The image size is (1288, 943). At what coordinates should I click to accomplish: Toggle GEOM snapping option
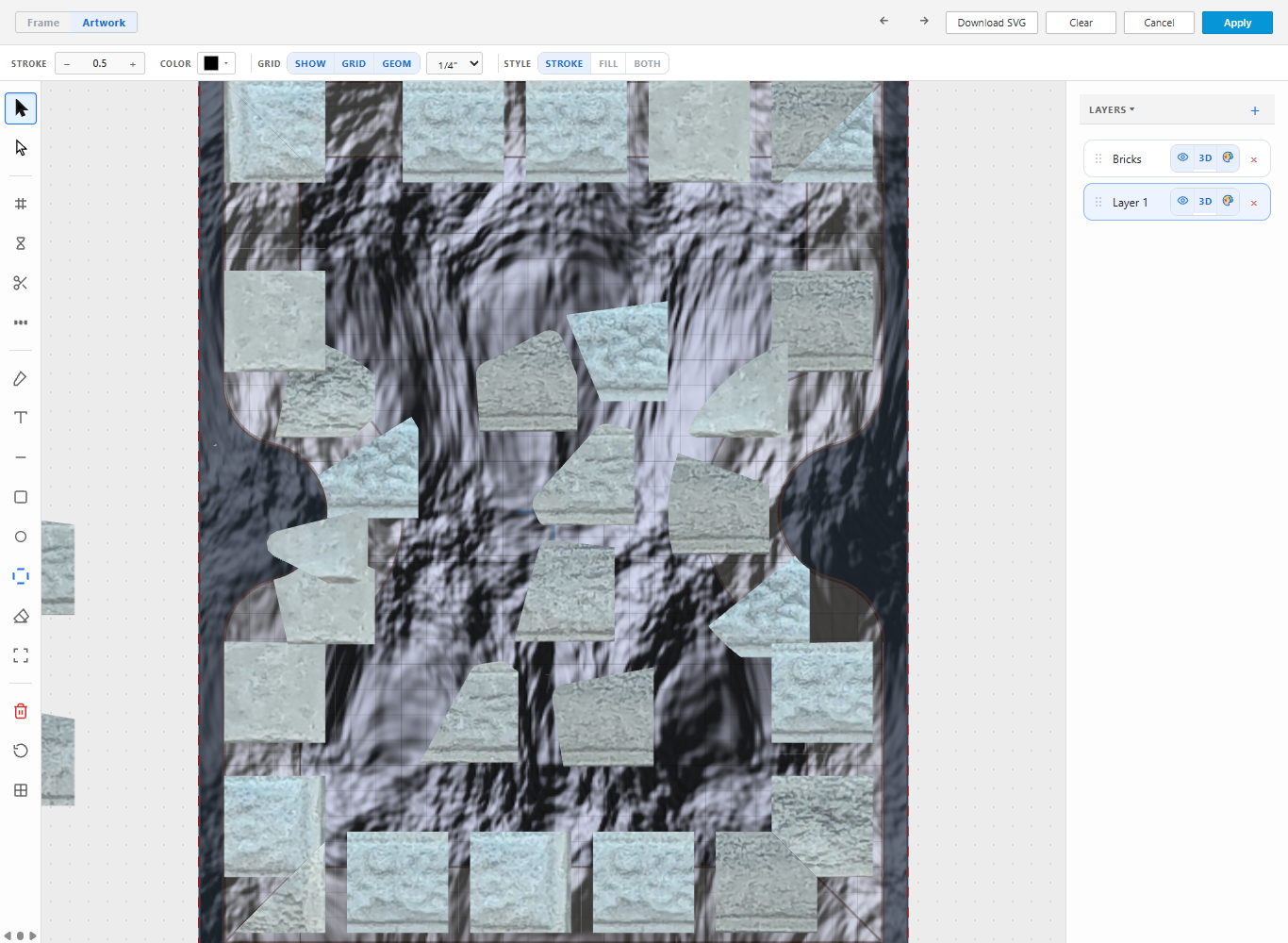pos(397,63)
